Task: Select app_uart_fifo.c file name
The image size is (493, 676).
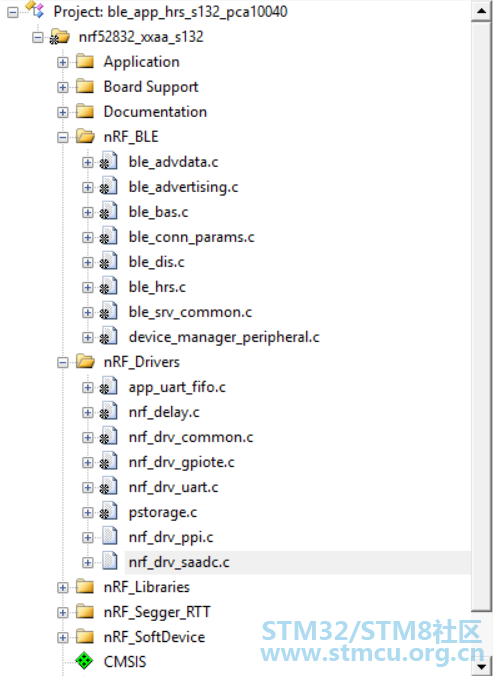Action: tap(177, 387)
